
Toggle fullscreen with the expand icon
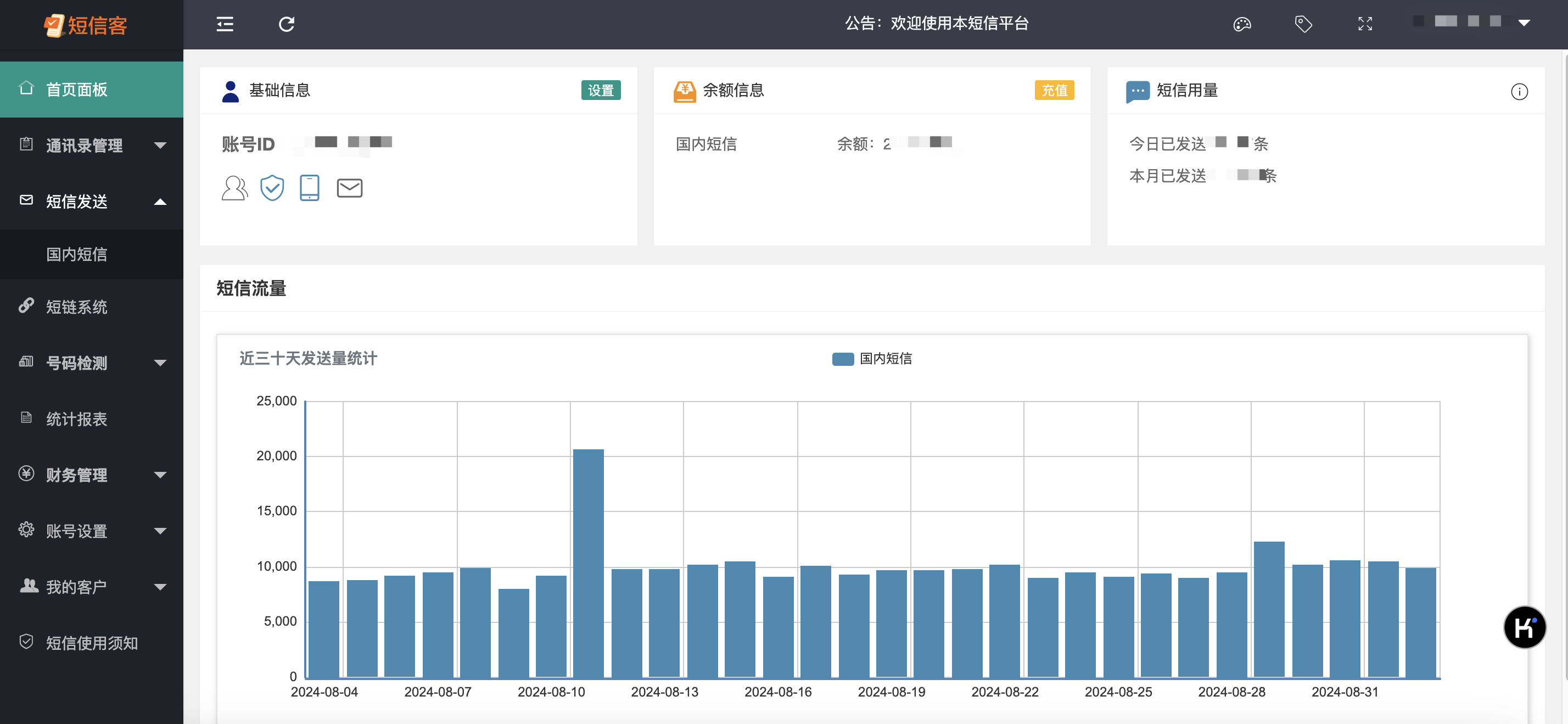point(1365,24)
